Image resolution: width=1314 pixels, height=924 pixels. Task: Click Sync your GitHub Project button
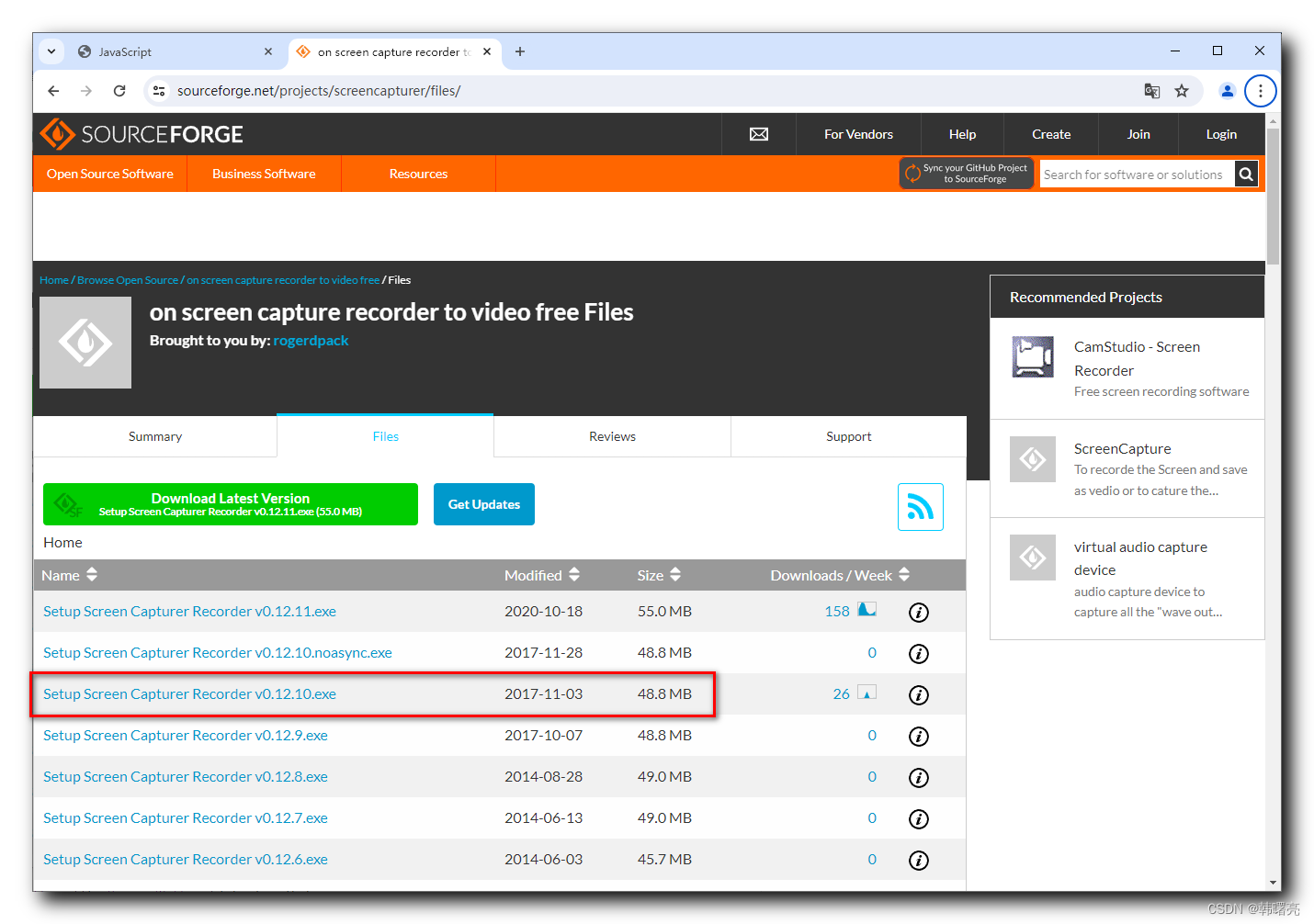[967, 174]
